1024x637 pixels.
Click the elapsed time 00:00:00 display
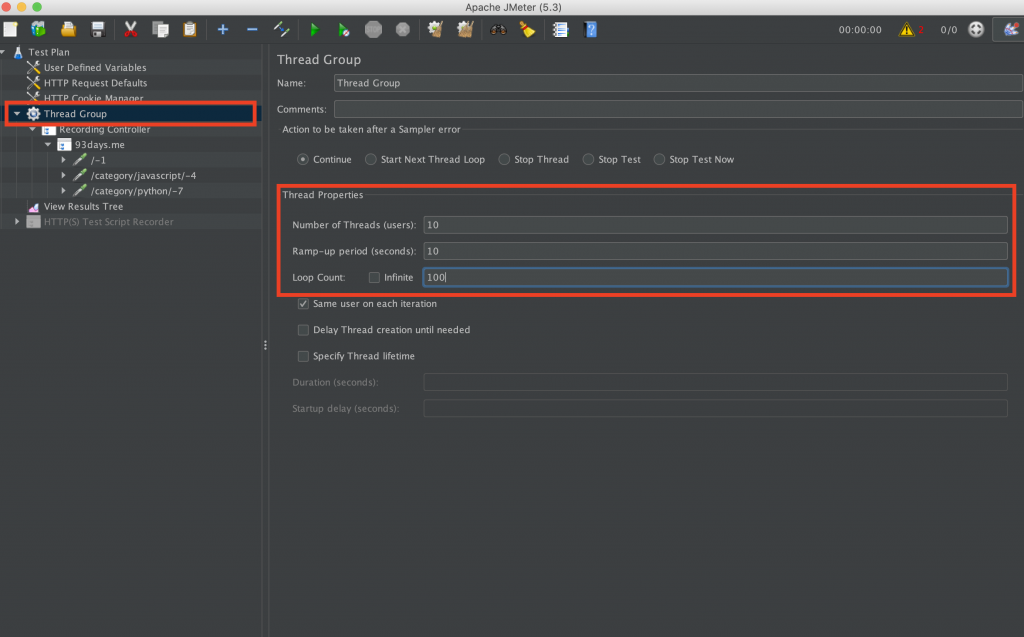(x=859, y=30)
